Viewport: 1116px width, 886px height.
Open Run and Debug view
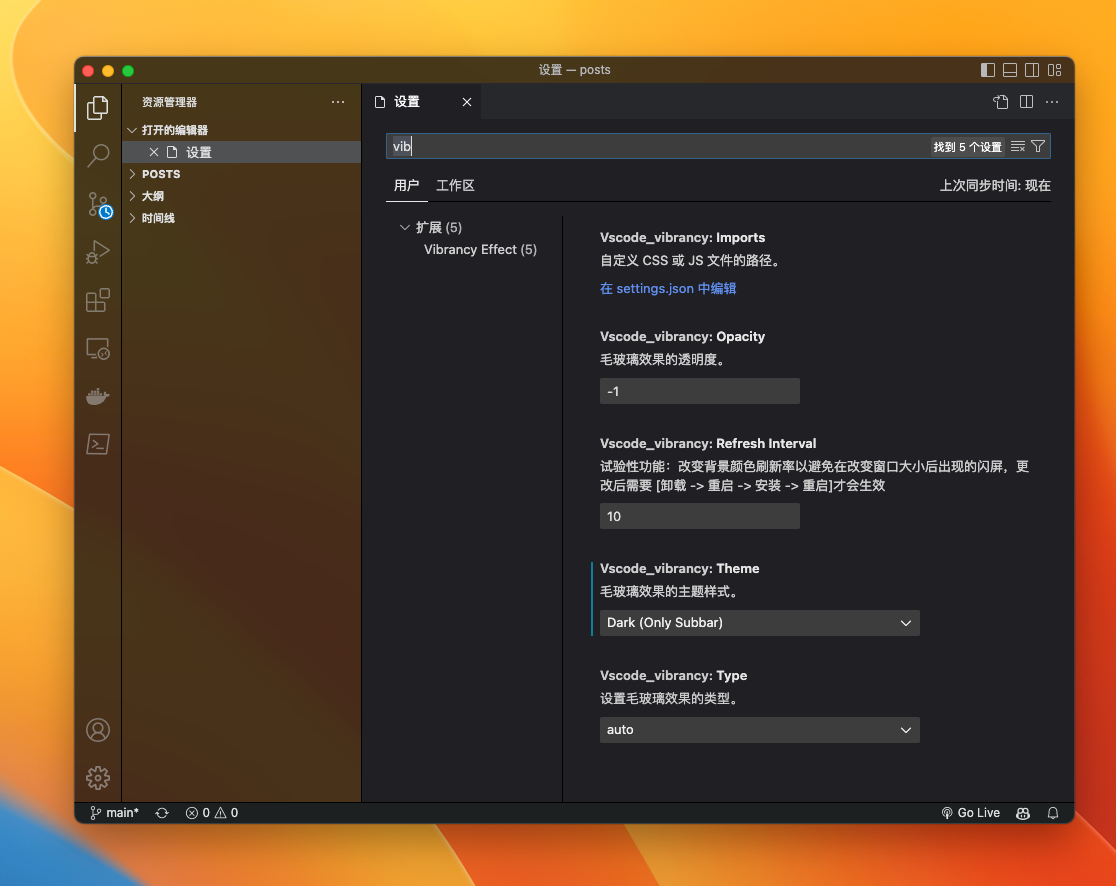point(98,252)
